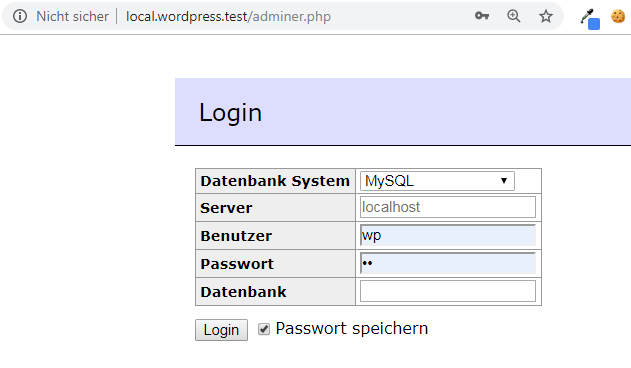Click the Benutzer field containing wp
The height and width of the screenshot is (368, 631).
[x=448, y=235]
